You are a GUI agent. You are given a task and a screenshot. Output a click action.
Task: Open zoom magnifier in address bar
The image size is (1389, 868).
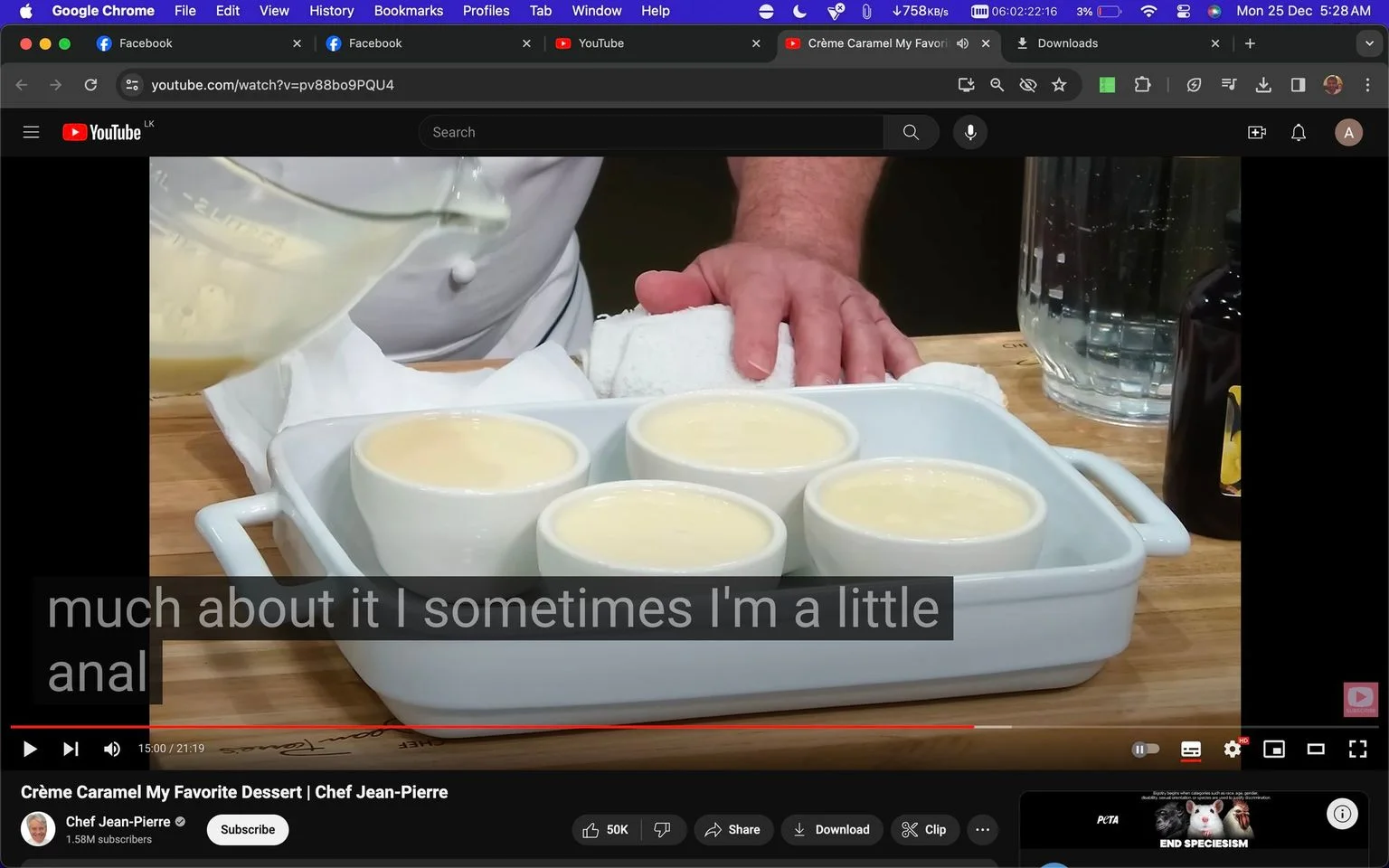click(x=997, y=85)
